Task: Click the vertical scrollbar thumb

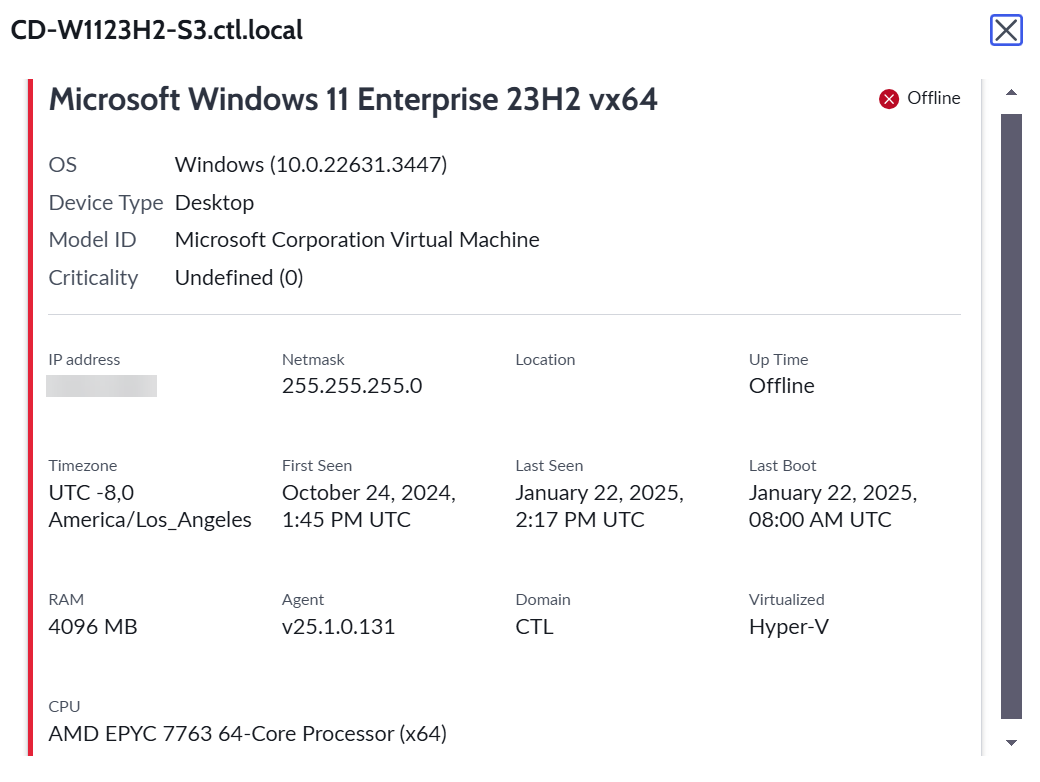Action: pos(1011,416)
